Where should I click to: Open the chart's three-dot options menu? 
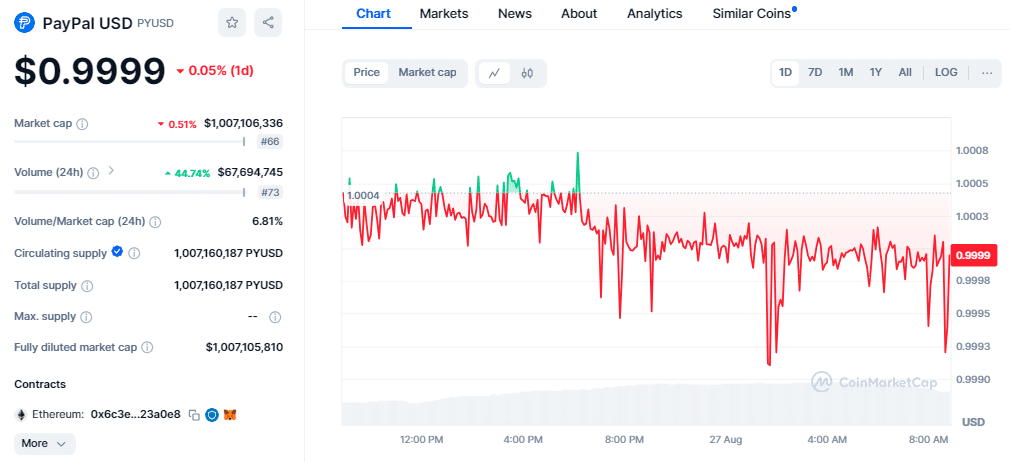pos(986,72)
